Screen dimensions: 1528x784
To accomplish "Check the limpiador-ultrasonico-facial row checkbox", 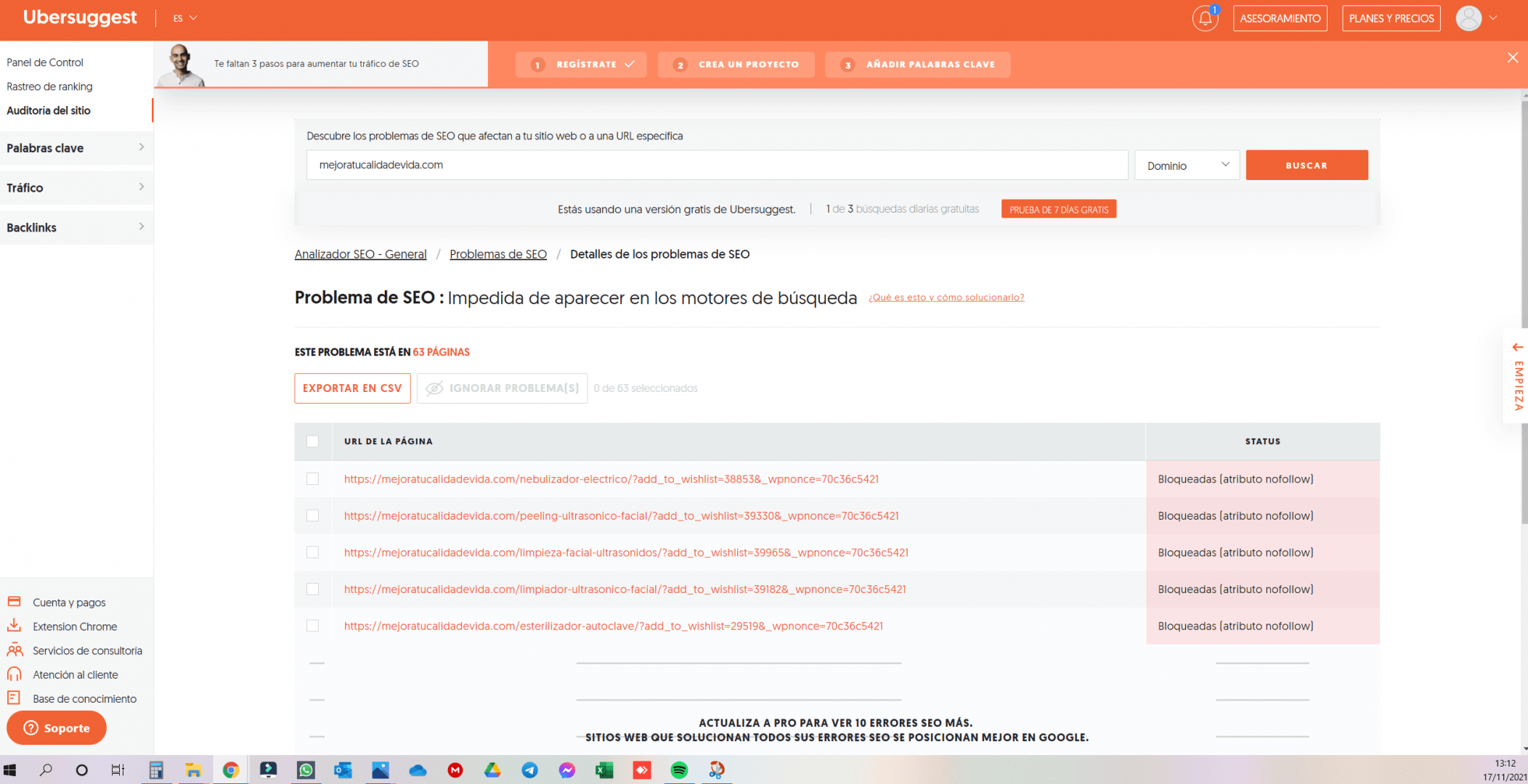I will point(313,589).
